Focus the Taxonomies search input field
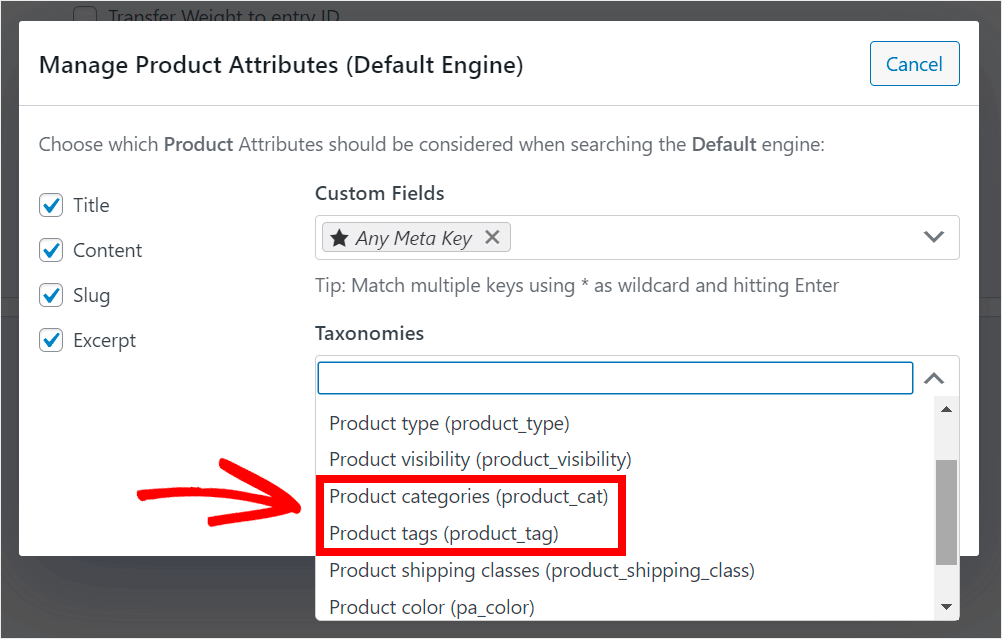The height and width of the screenshot is (639, 1002). pyautogui.click(x=615, y=378)
